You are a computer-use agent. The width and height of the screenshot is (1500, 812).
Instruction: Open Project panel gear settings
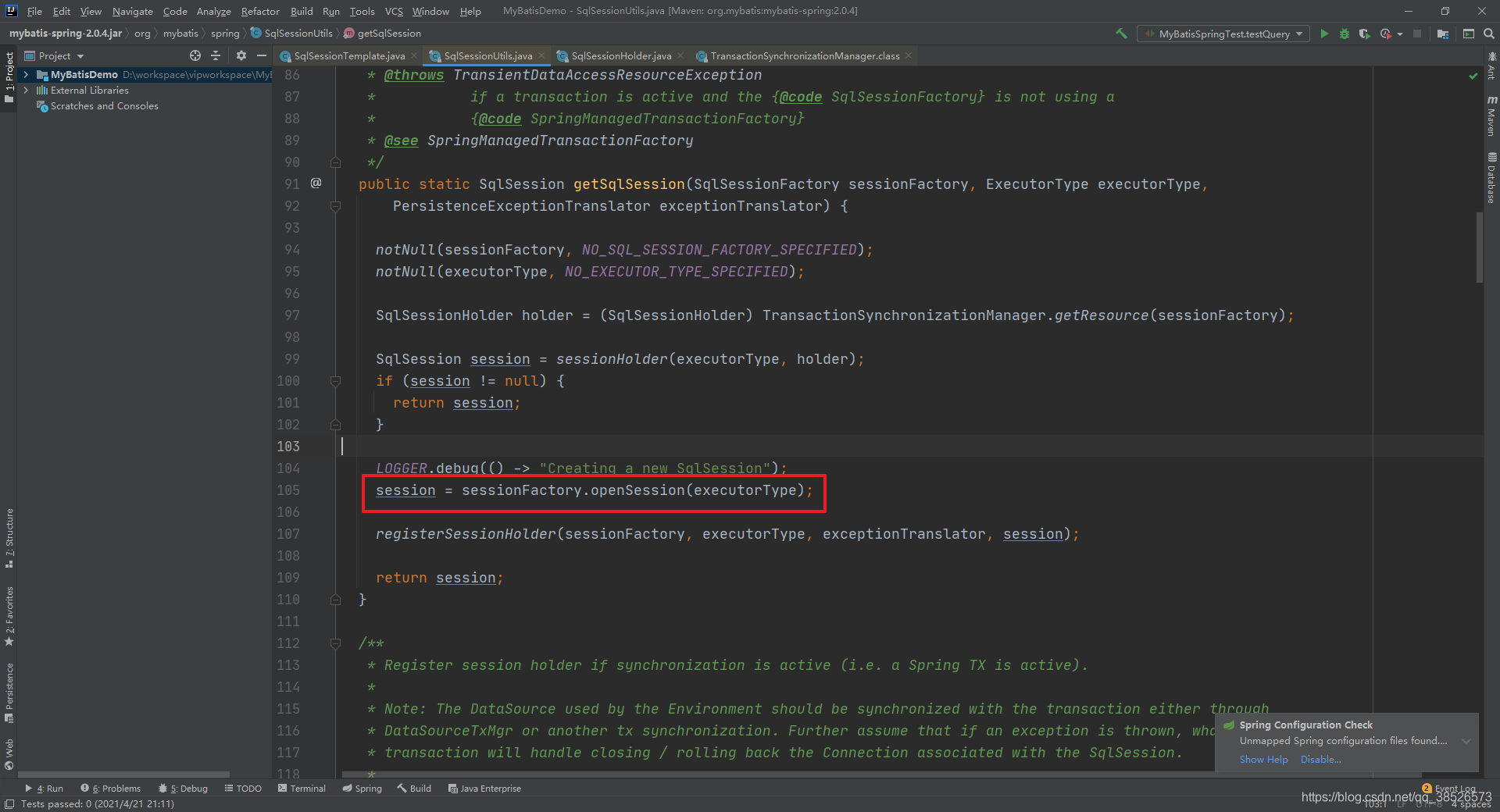(241, 55)
